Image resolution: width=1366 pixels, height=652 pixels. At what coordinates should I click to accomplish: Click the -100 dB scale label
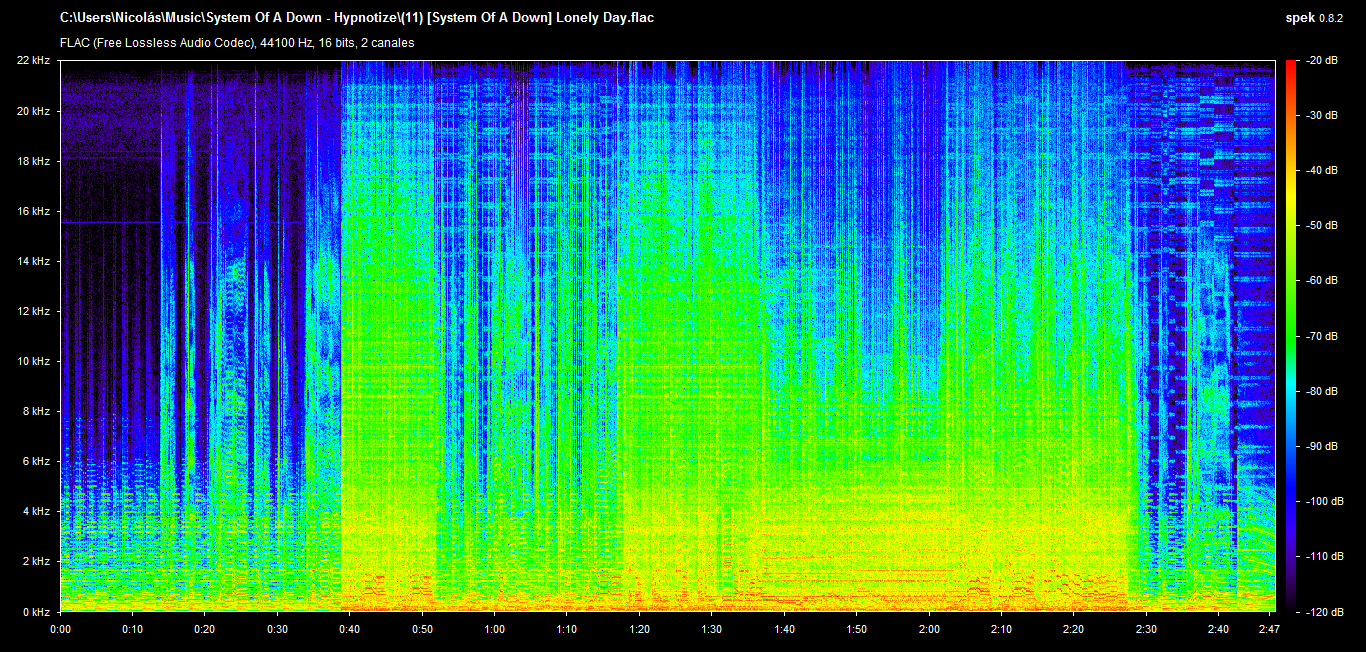pos(1323,501)
